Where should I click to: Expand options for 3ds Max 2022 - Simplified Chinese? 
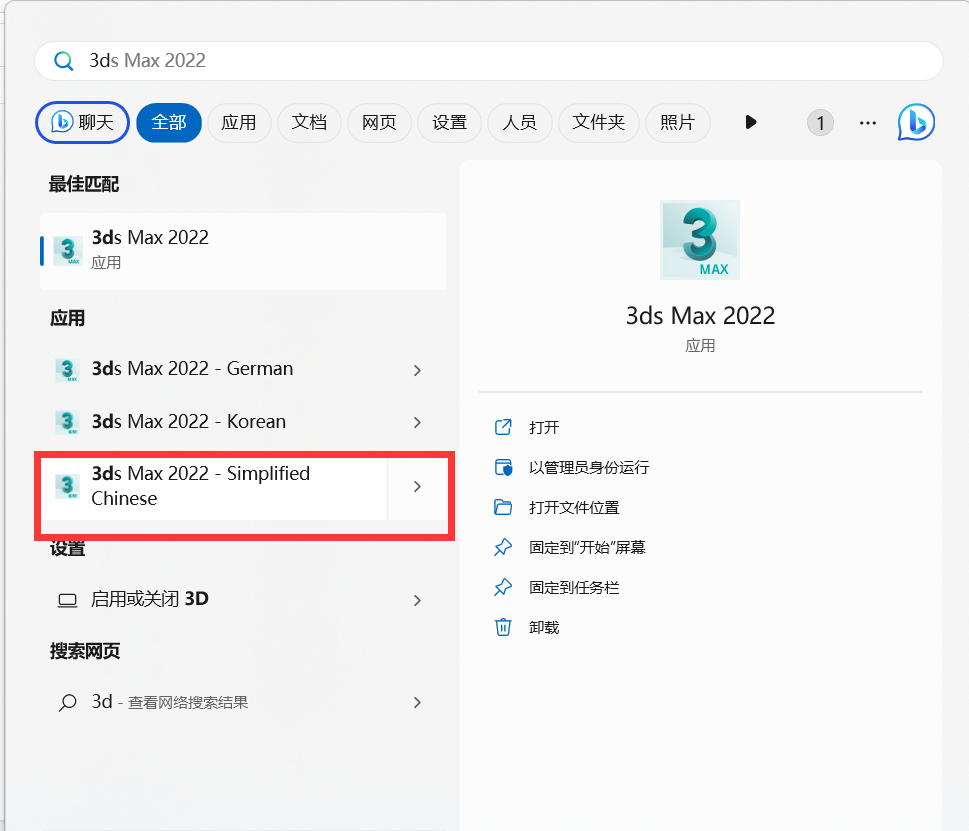(x=417, y=487)
